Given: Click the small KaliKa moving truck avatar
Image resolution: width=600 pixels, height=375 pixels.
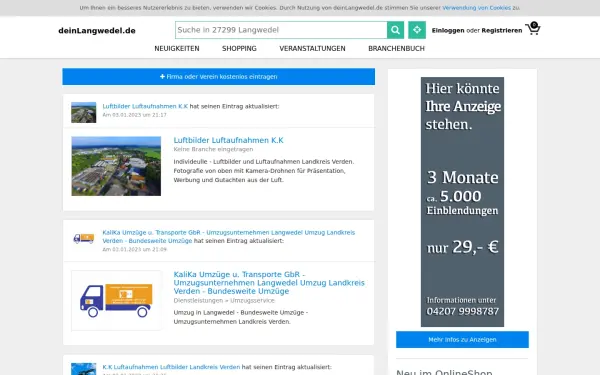Looking at the screenshot, I should [x=83, y=238].
